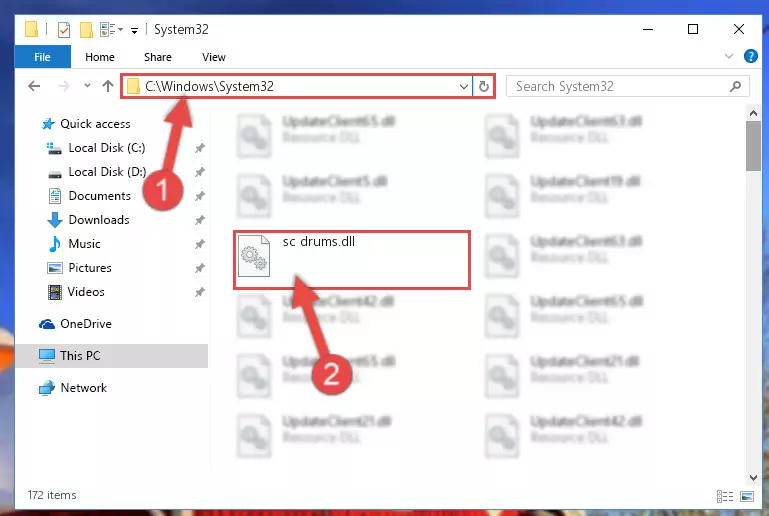The height and width of the screenshot is (516, 769).
Task: Open the recent locations dropdown arrow
Action: (x=87, y=86)
